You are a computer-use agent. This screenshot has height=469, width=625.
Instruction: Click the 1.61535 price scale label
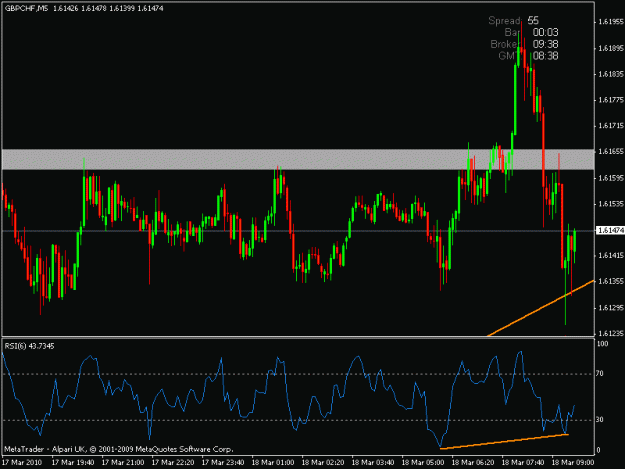coord(610,204)
